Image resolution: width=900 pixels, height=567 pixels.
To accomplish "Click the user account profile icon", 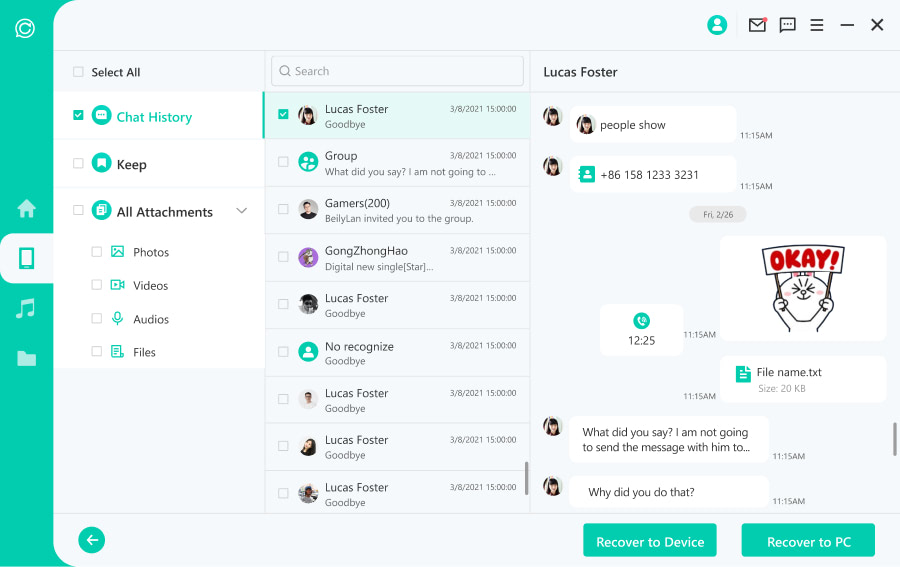I will [717, 25].
